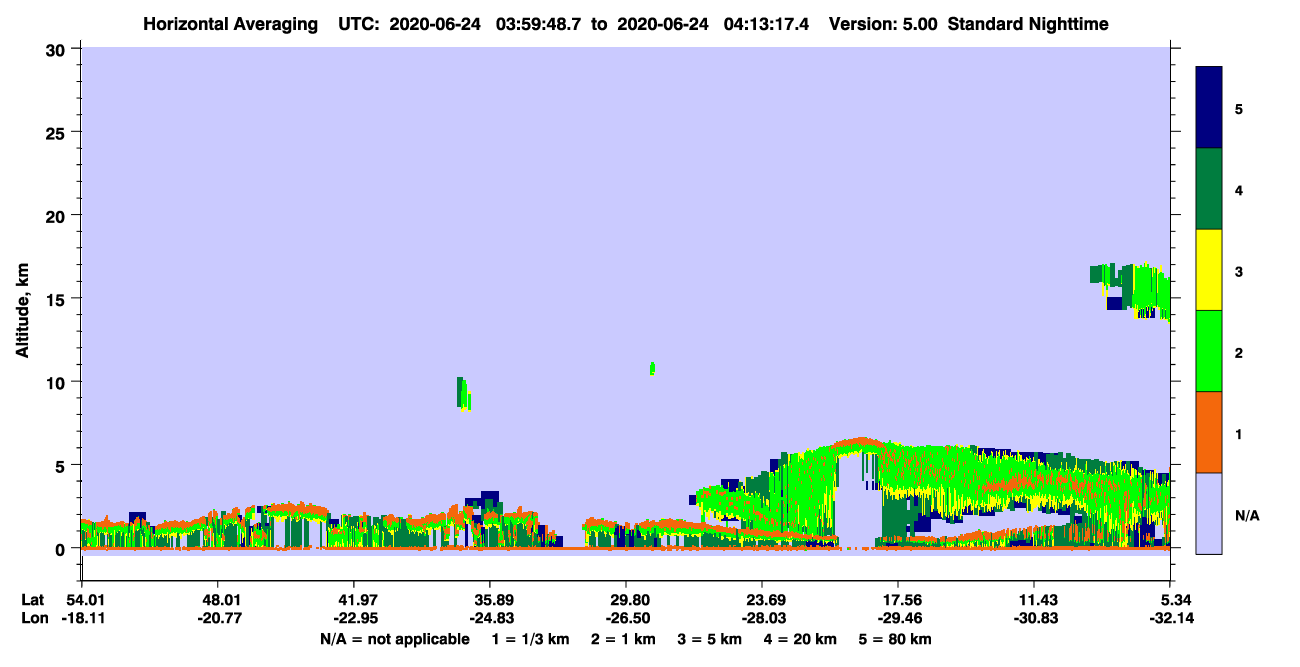This screenshot has height=667, width=1300.
Task: Click the longitude value -29.46
Action: (x=898, y=618)
